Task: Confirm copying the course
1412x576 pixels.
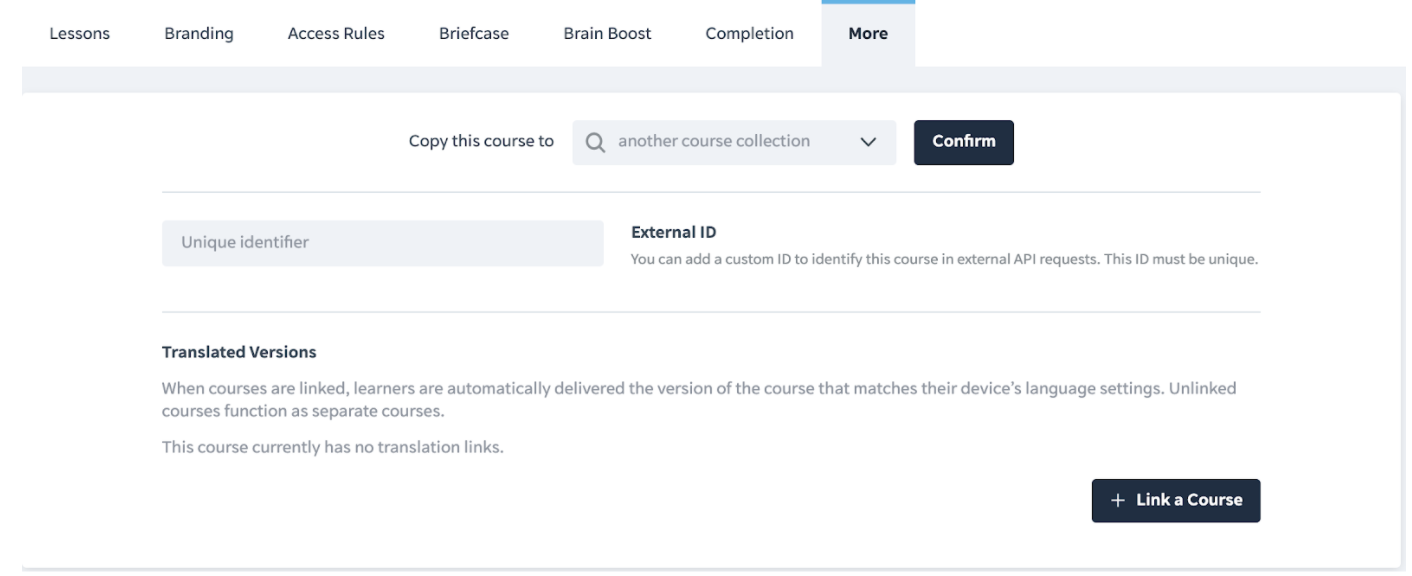Action: pos(964,142)
